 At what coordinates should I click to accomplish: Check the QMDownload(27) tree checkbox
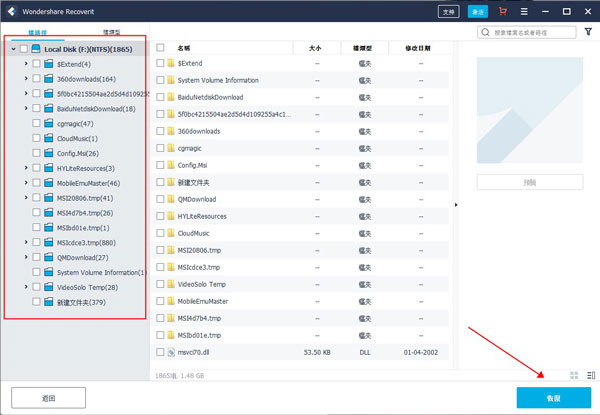click(x=36, y=257)
